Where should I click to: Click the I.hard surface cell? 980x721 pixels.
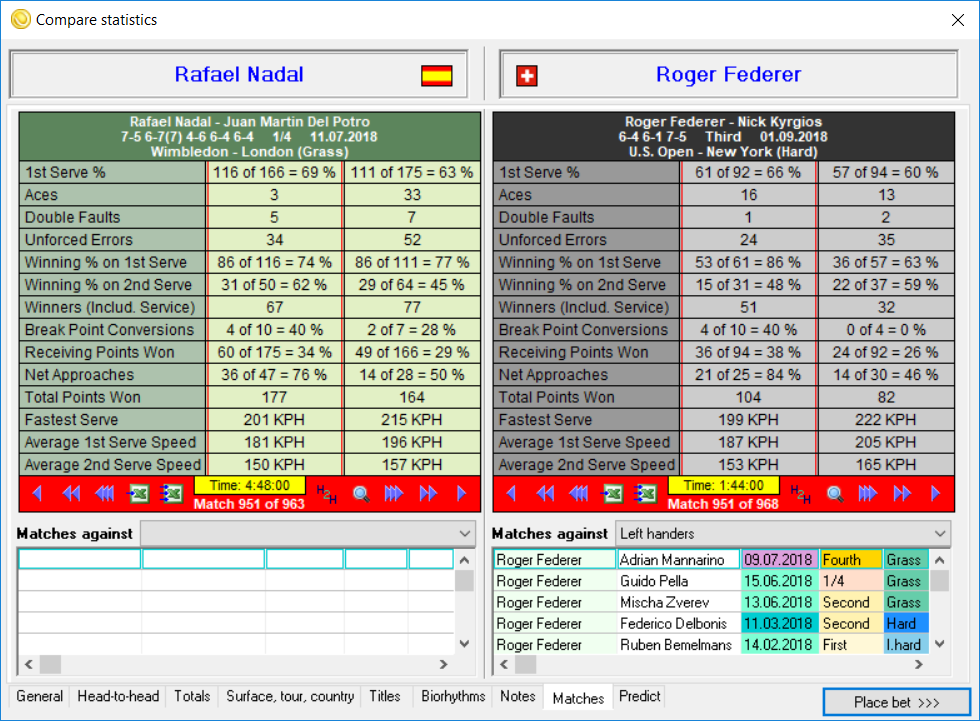905,645
